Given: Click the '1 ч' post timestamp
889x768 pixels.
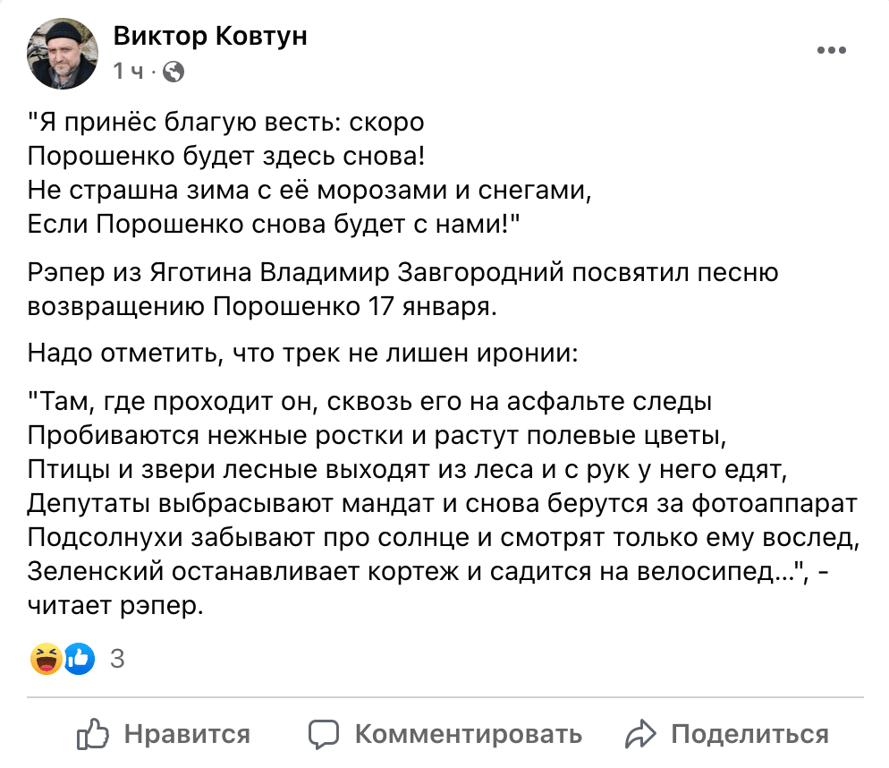Looking at the screenshot, I should [x=130, y=71].
